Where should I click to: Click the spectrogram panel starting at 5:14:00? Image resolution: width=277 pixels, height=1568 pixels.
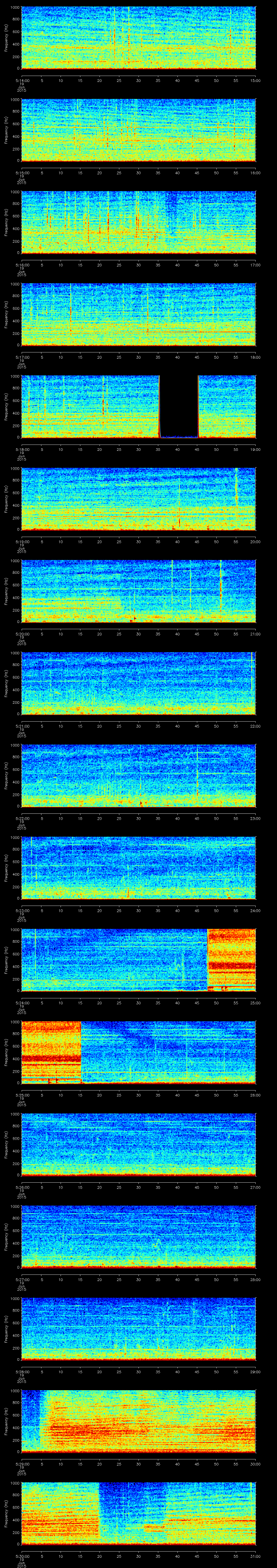pos(138,38)
